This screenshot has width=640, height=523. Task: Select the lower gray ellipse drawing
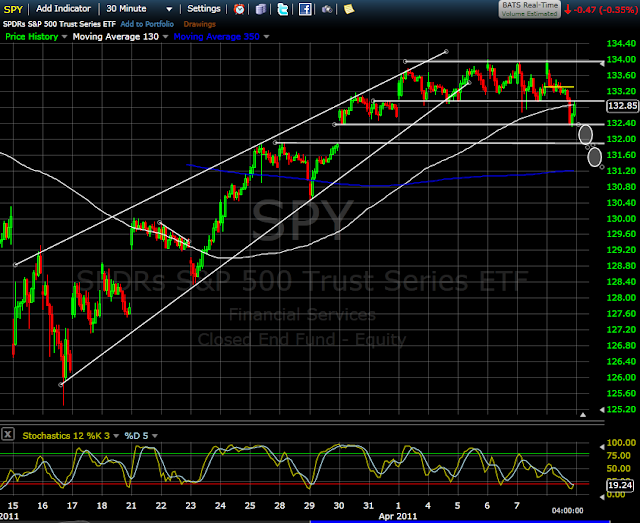(x=595, y=157)
